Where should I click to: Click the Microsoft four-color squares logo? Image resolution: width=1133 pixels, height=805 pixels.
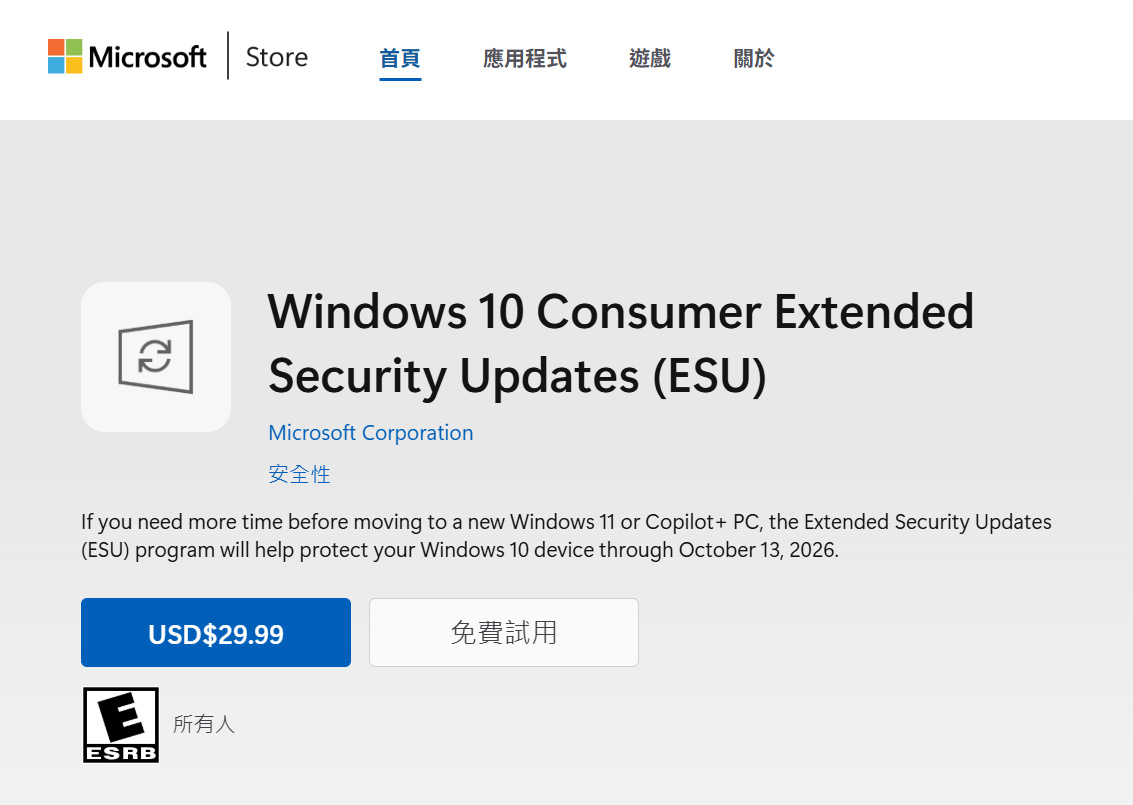[65, 56]
